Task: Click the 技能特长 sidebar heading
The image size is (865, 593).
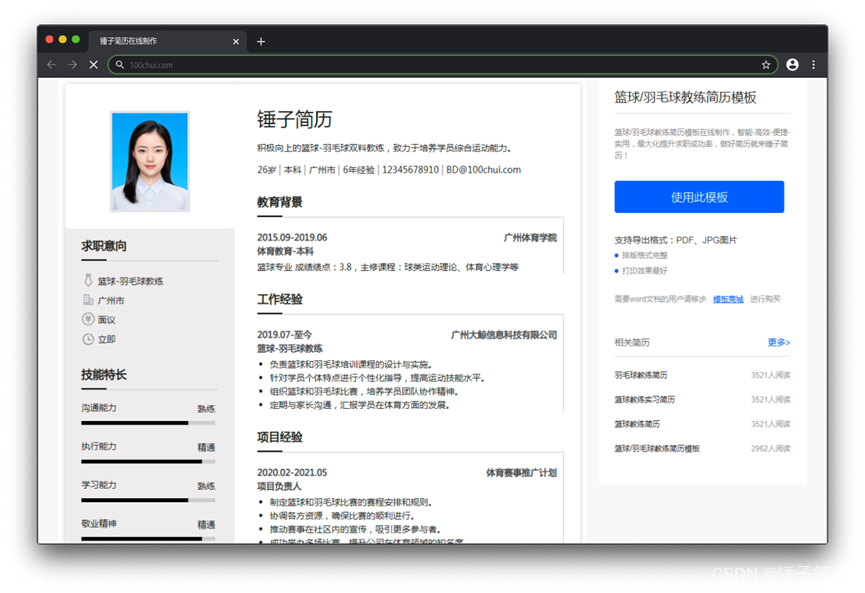Action: 104,375
